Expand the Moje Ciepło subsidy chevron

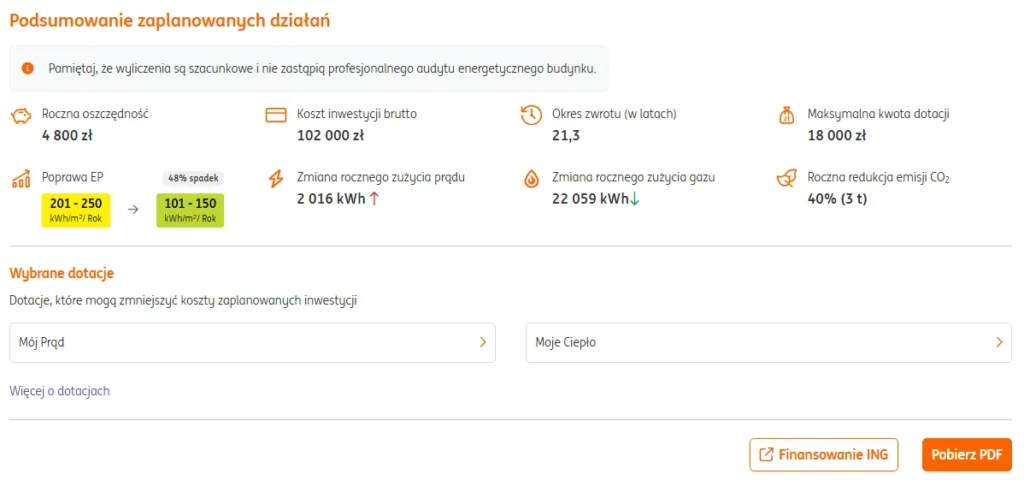click(x=999, y=342)
